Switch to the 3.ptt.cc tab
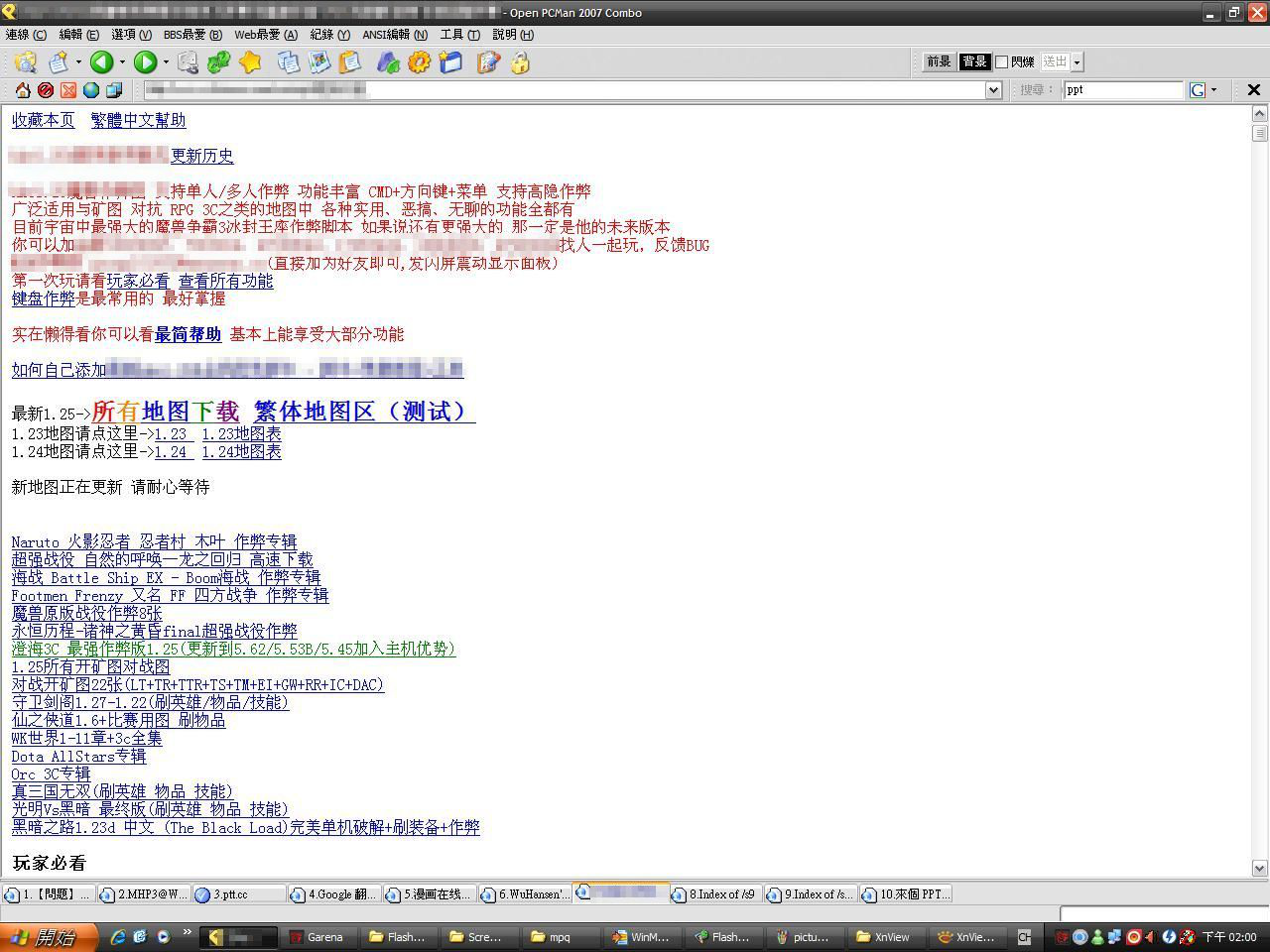 coord(239,894)
